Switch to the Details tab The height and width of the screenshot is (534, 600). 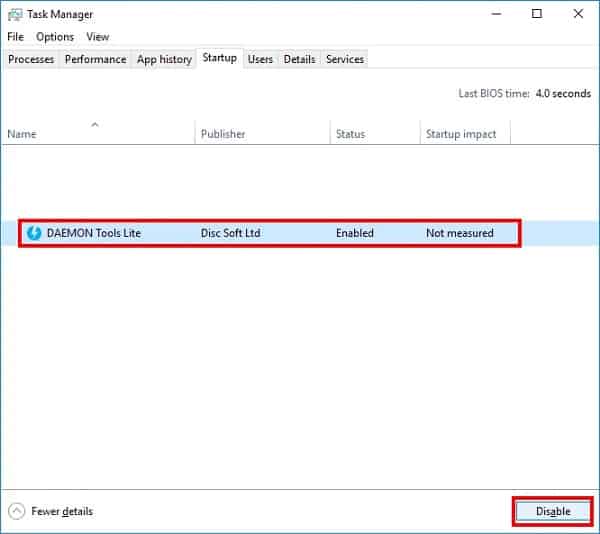click(x=300, y=59)
